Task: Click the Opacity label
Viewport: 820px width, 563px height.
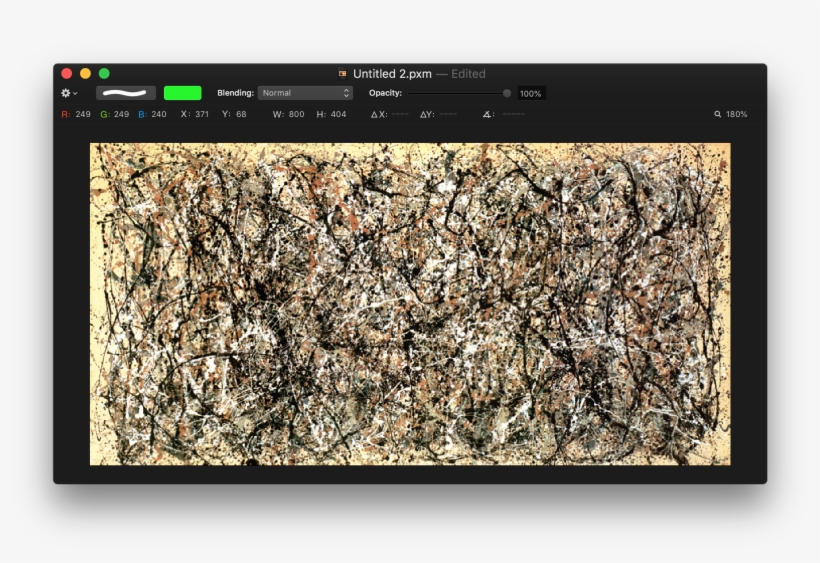Action: pyautogui.click(x=385, y=93)
